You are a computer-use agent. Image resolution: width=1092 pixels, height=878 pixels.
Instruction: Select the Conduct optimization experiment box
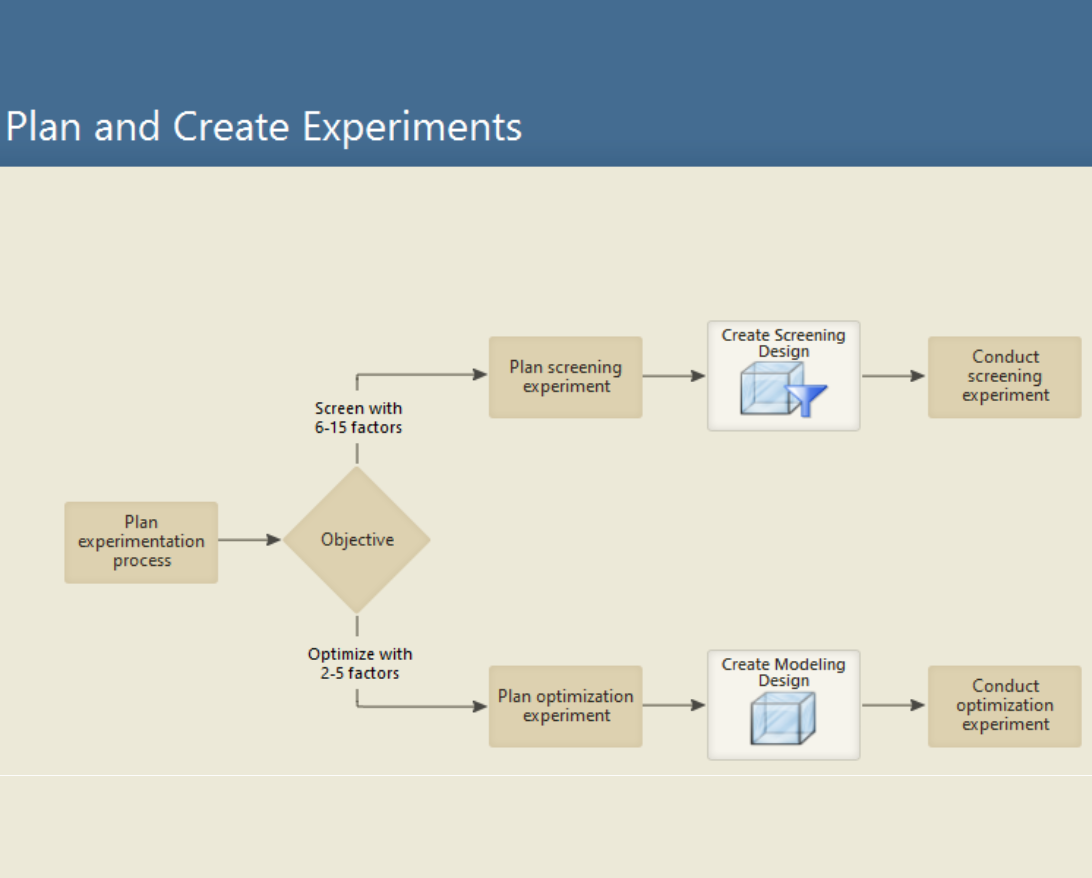pyautogui.click(x=1005, y=705)
